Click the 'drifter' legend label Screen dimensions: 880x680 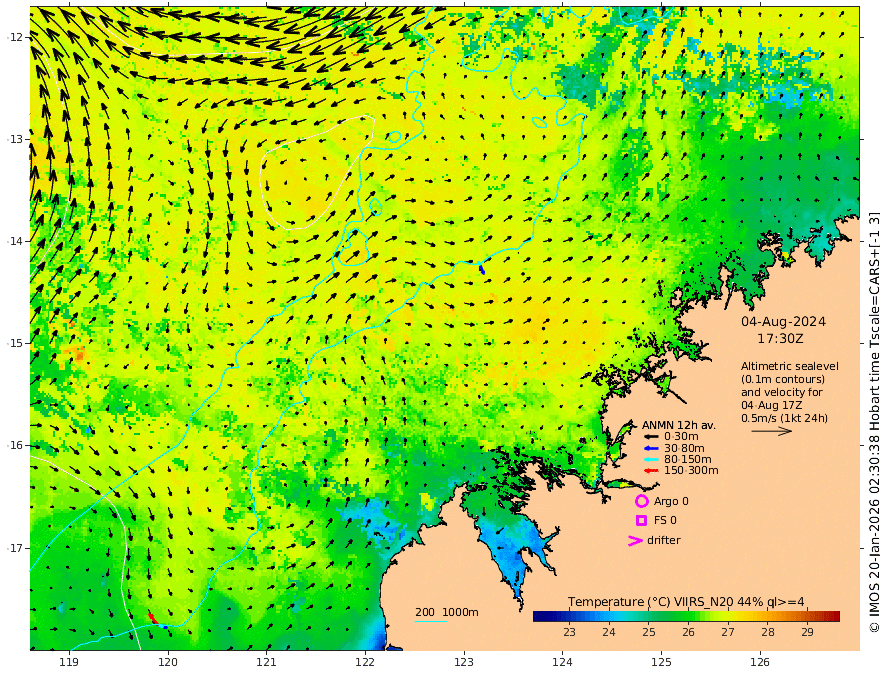tap(663, 540)
